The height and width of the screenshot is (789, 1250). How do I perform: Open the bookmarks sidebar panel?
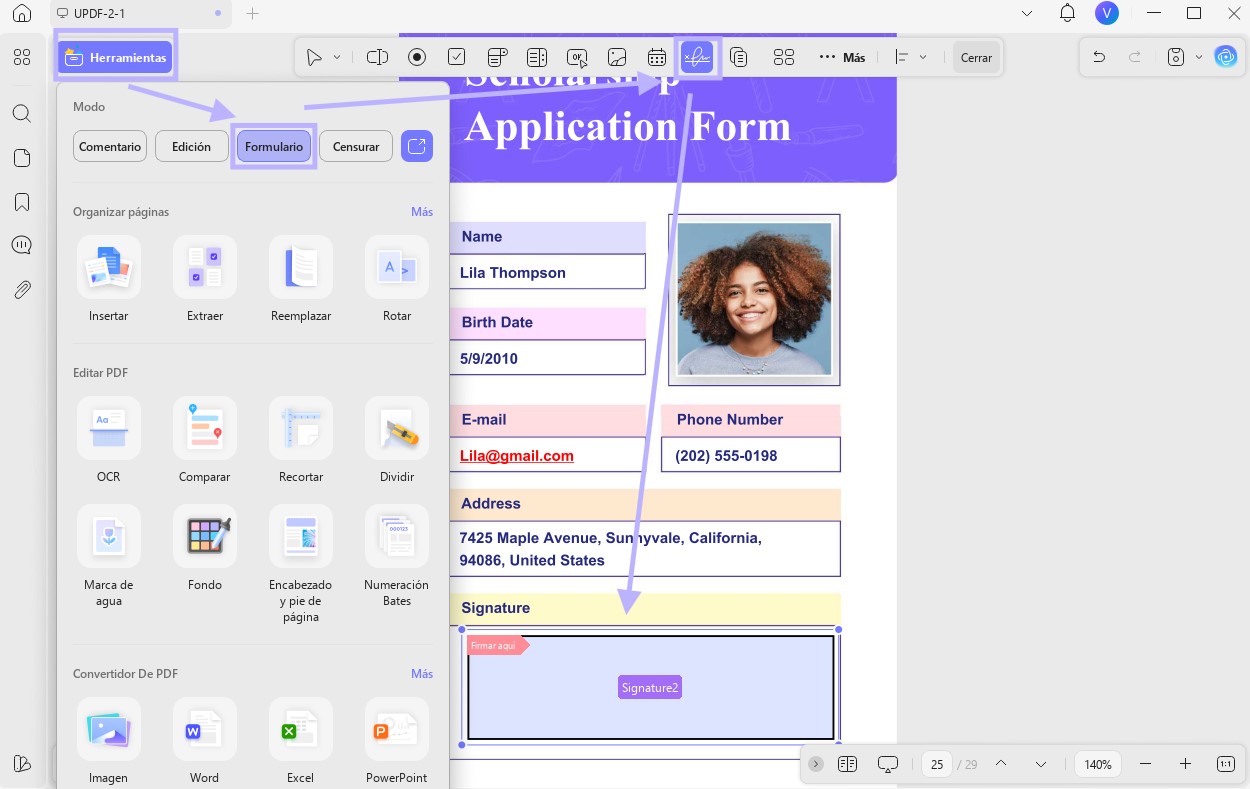coord(22,202)
